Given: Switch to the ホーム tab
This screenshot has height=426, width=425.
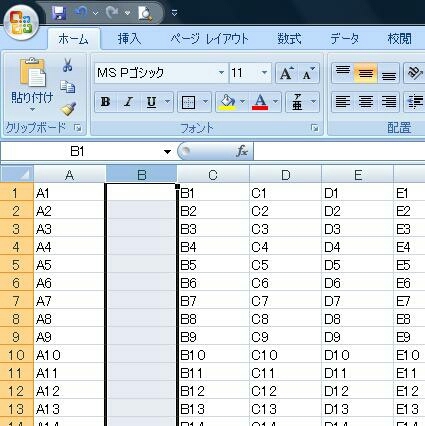Looking at the screenshot, I should click(x=73, y=39).
